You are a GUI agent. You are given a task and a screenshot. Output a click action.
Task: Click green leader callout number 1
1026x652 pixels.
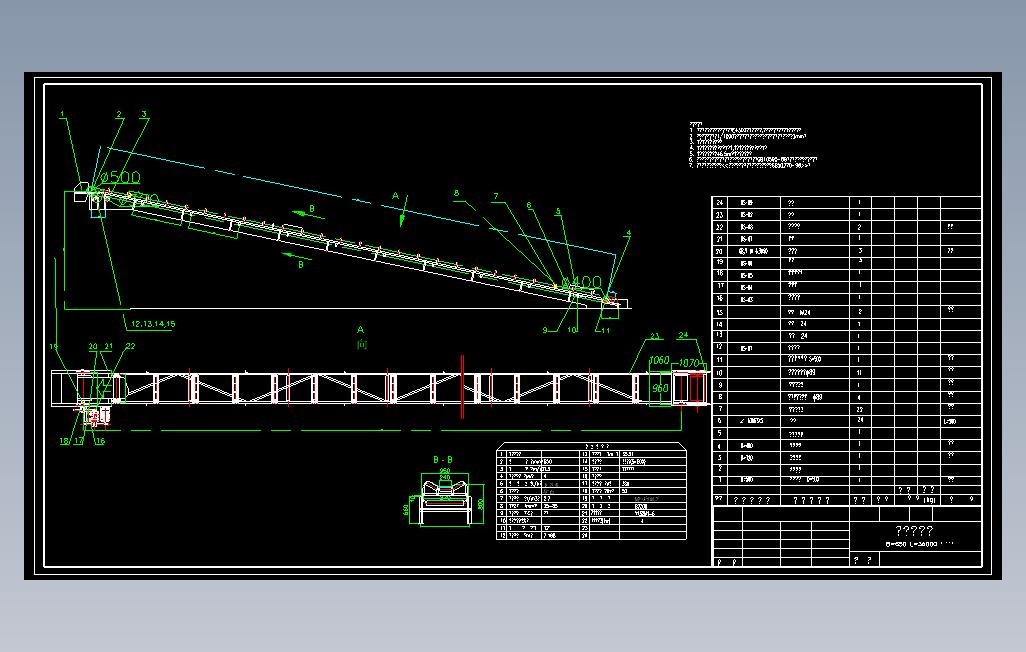point(63,114)
